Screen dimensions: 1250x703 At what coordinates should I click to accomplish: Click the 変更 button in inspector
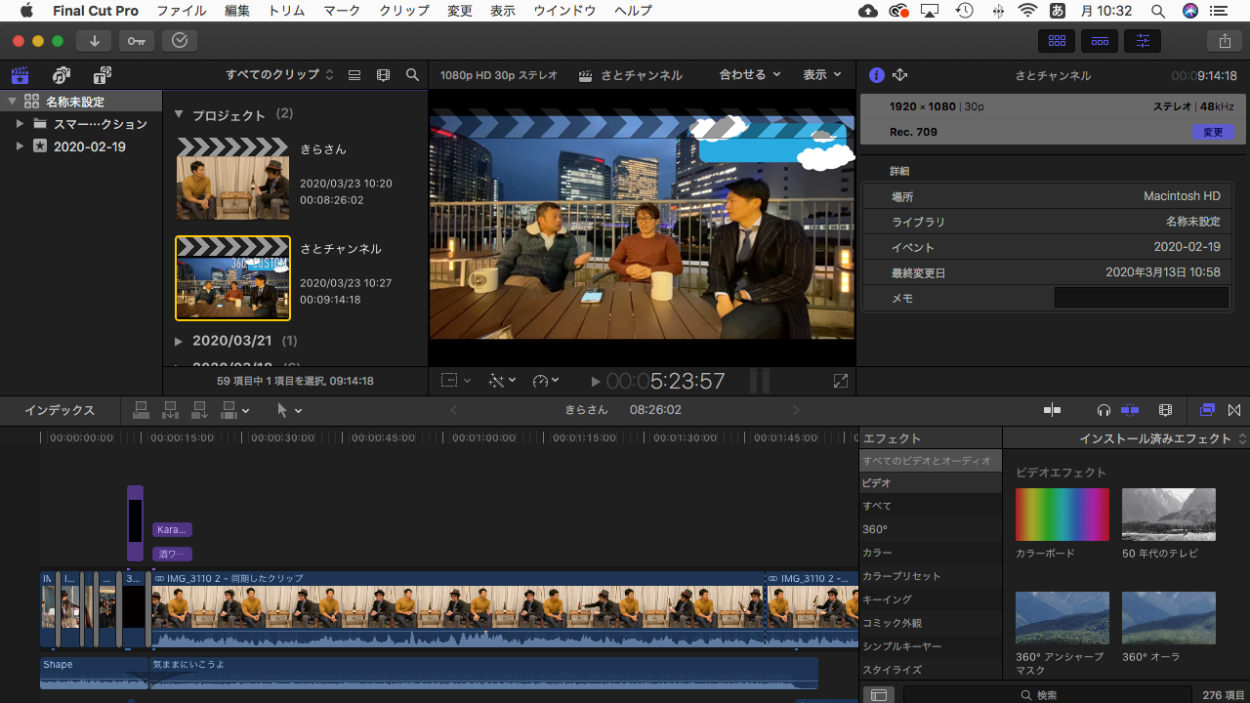[1212, 132]
